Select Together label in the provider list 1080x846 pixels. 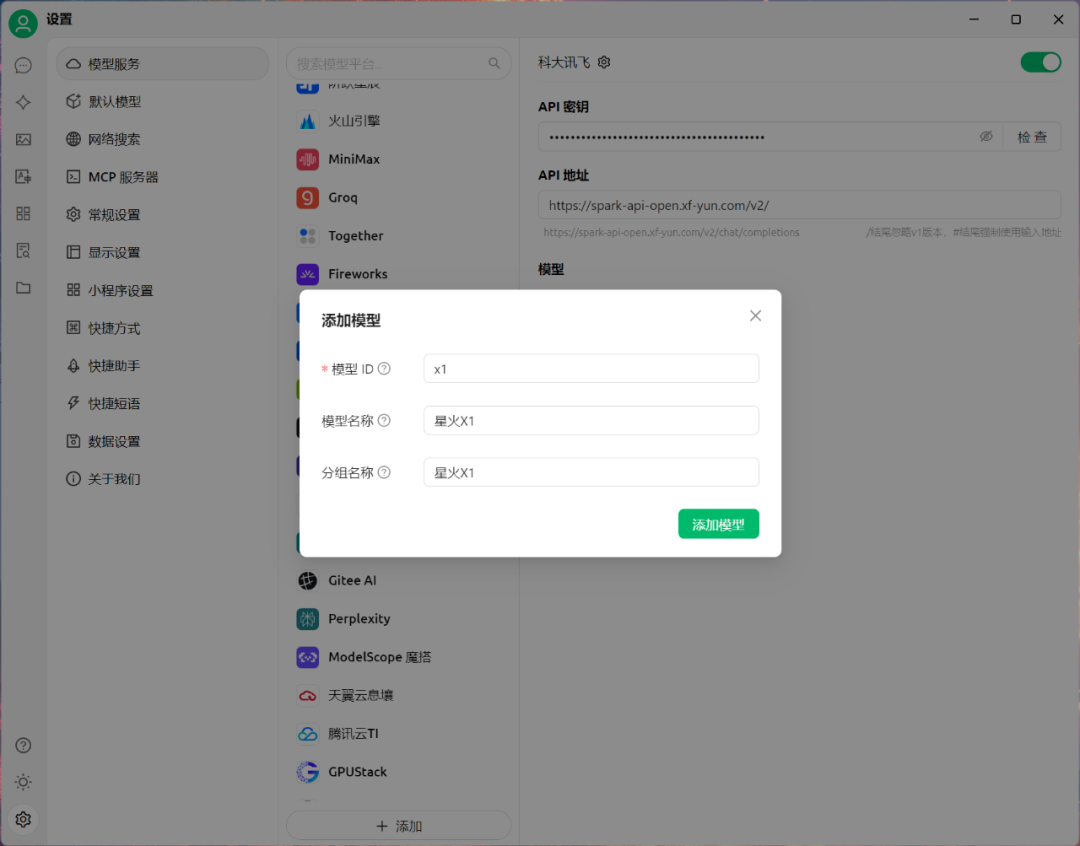(x=355, y=236)
